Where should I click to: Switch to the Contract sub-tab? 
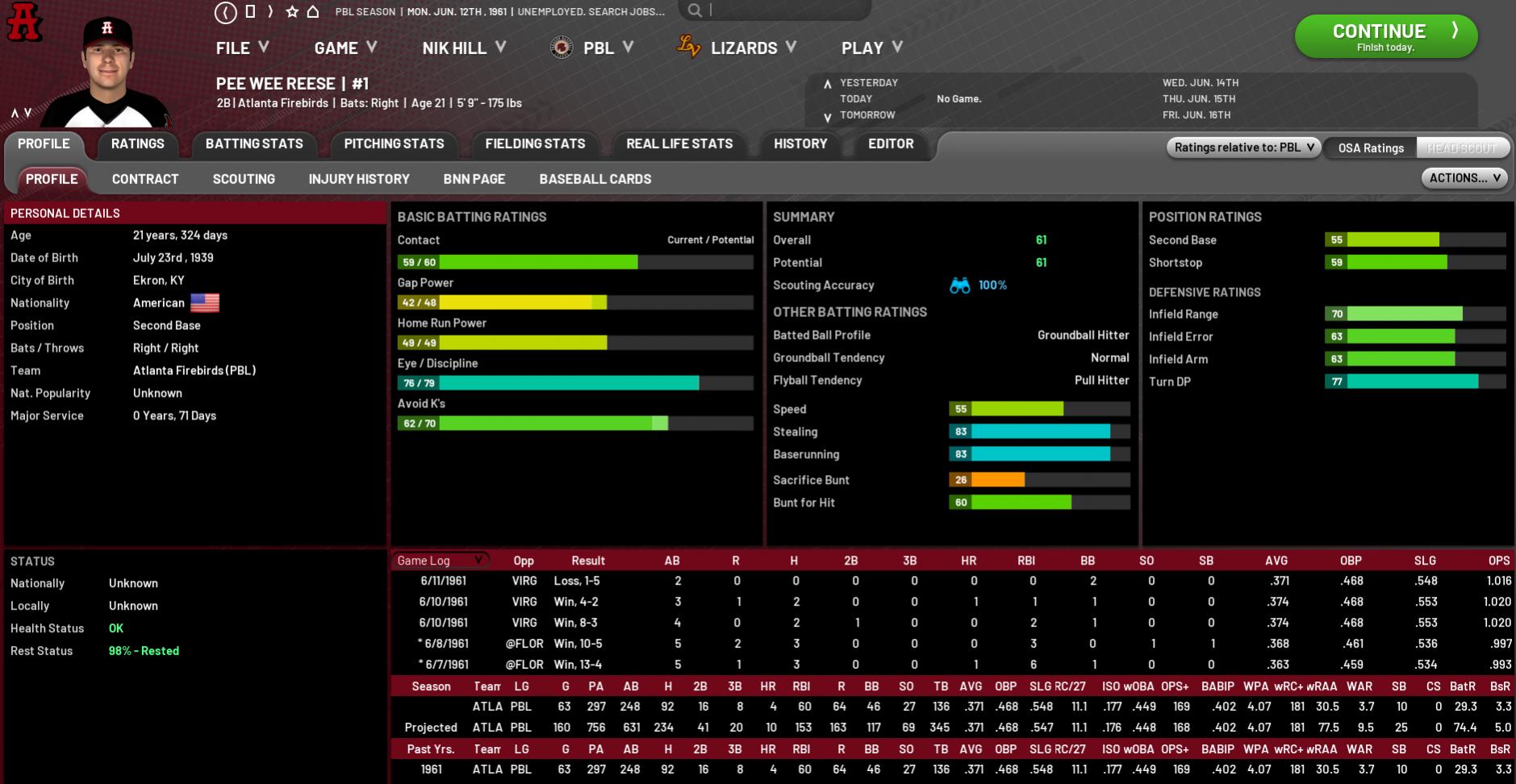point(145,179)
